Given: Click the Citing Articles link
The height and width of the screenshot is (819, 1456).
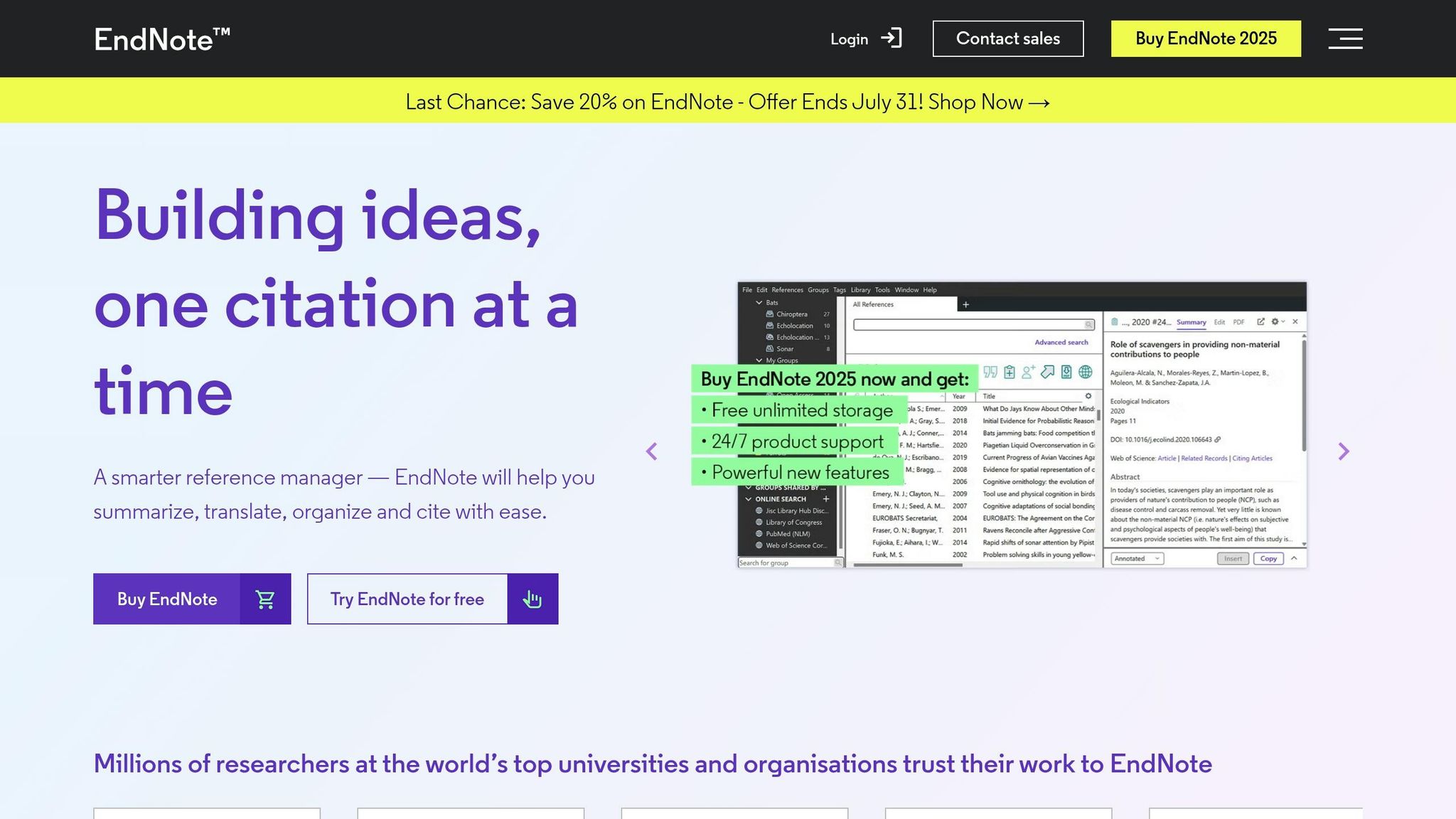Looking at the screenshot, I should pos(1252,459).
